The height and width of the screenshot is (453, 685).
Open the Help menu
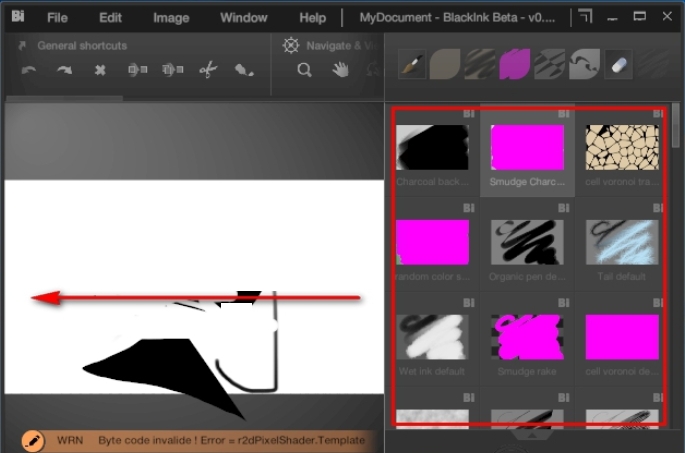point(312,18)
